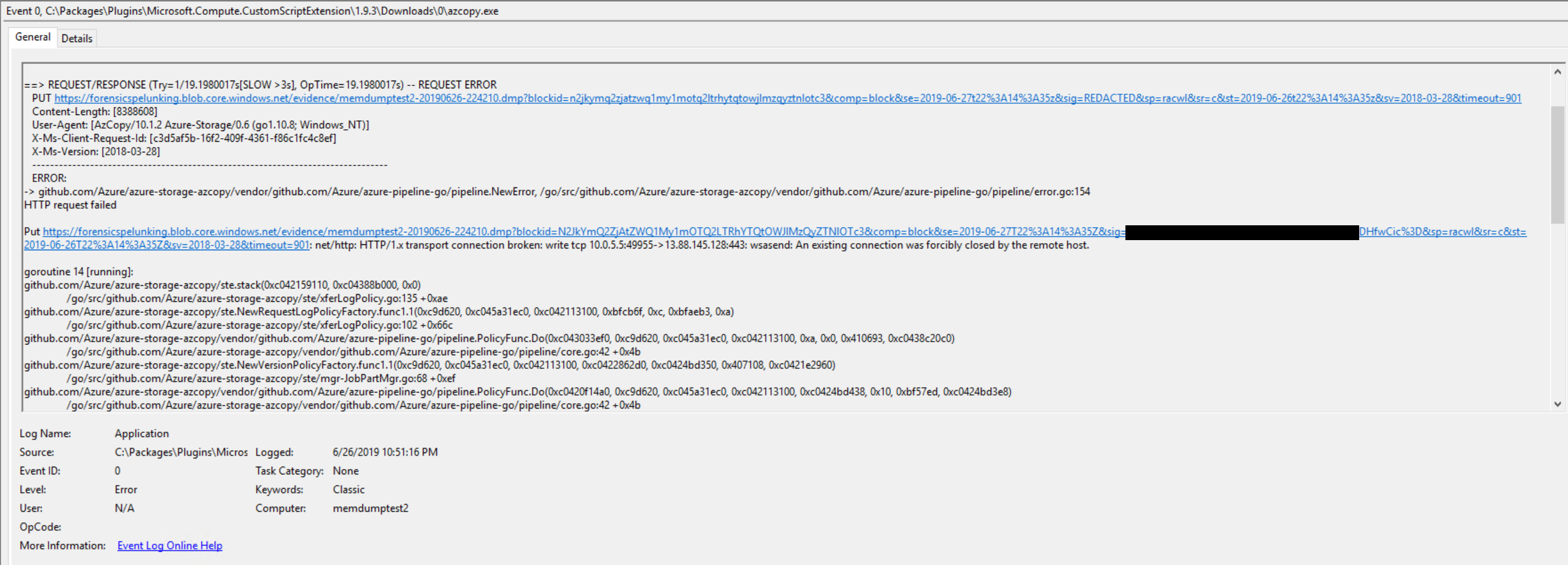Click the Logged date 6/26/2019 10:51:16 PM

385,452
